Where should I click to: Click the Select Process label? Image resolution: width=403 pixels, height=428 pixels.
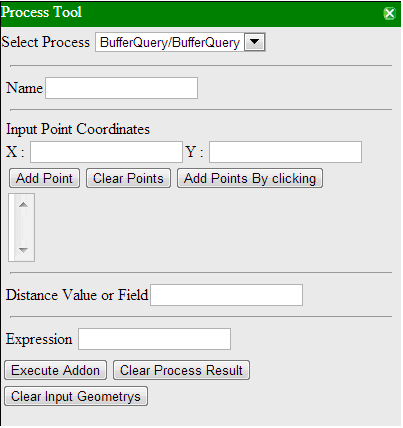[46, 42]
